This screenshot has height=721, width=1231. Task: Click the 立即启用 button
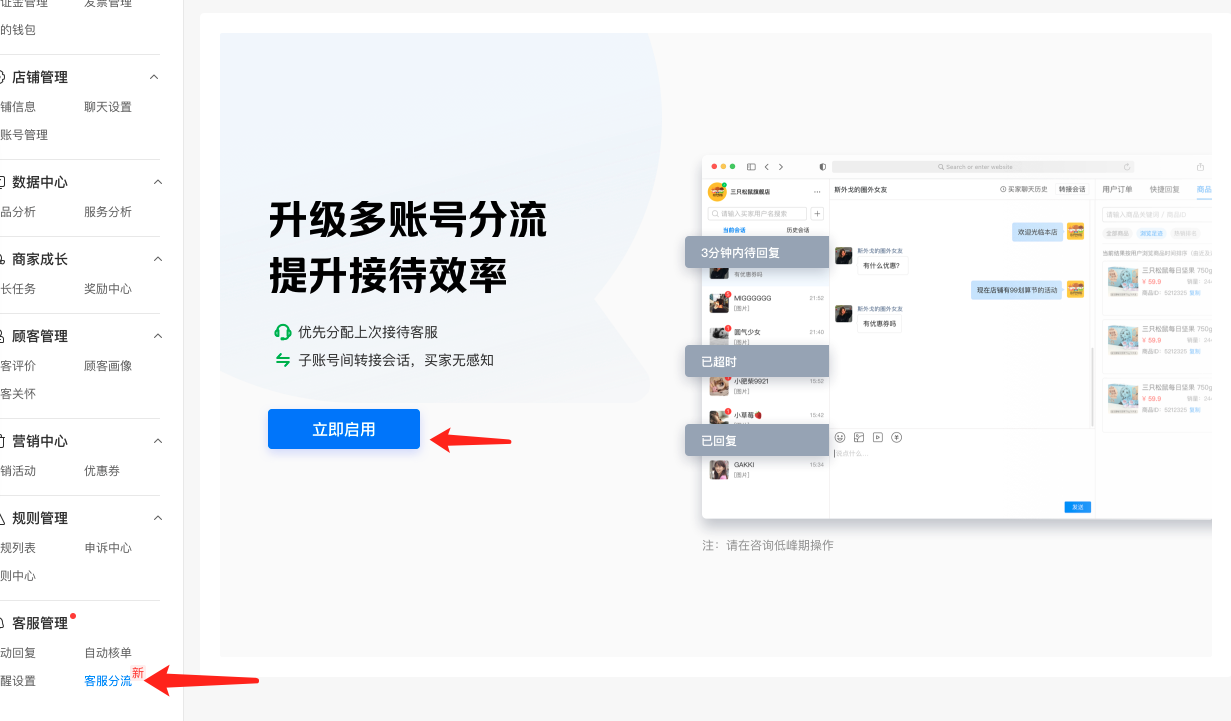tap(344, 429)
